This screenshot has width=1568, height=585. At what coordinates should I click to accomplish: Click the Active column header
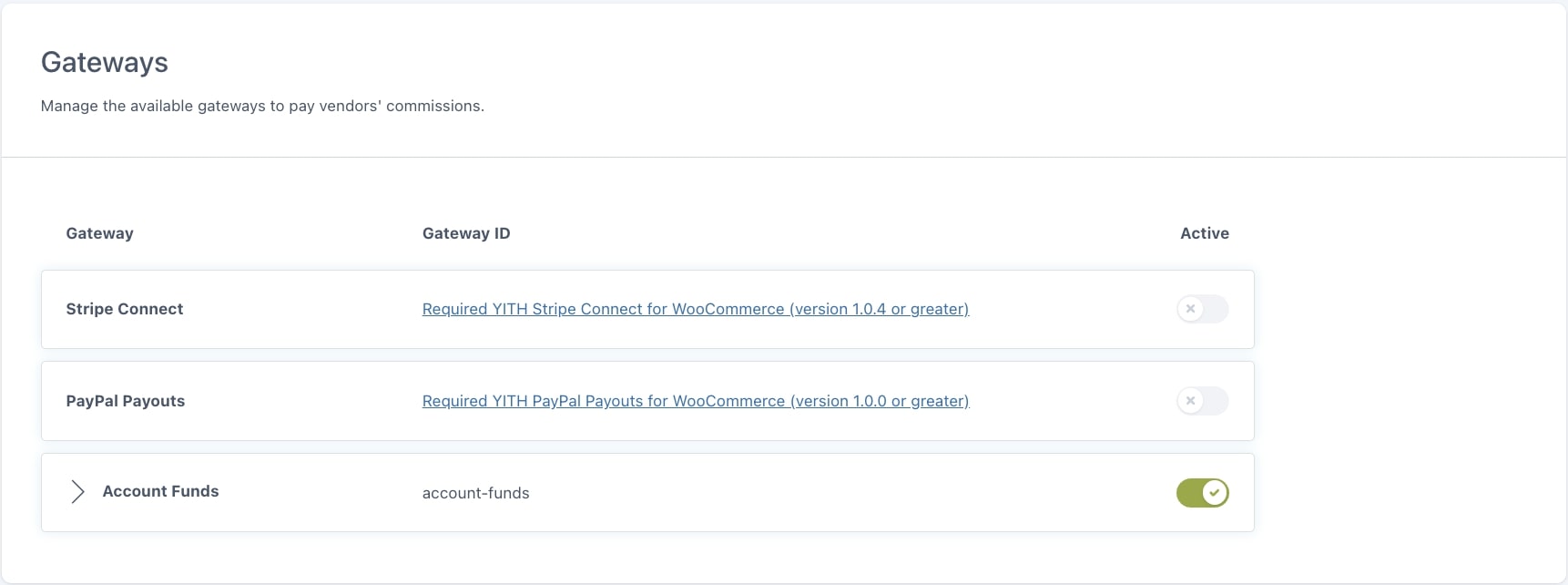[1204, 233]
